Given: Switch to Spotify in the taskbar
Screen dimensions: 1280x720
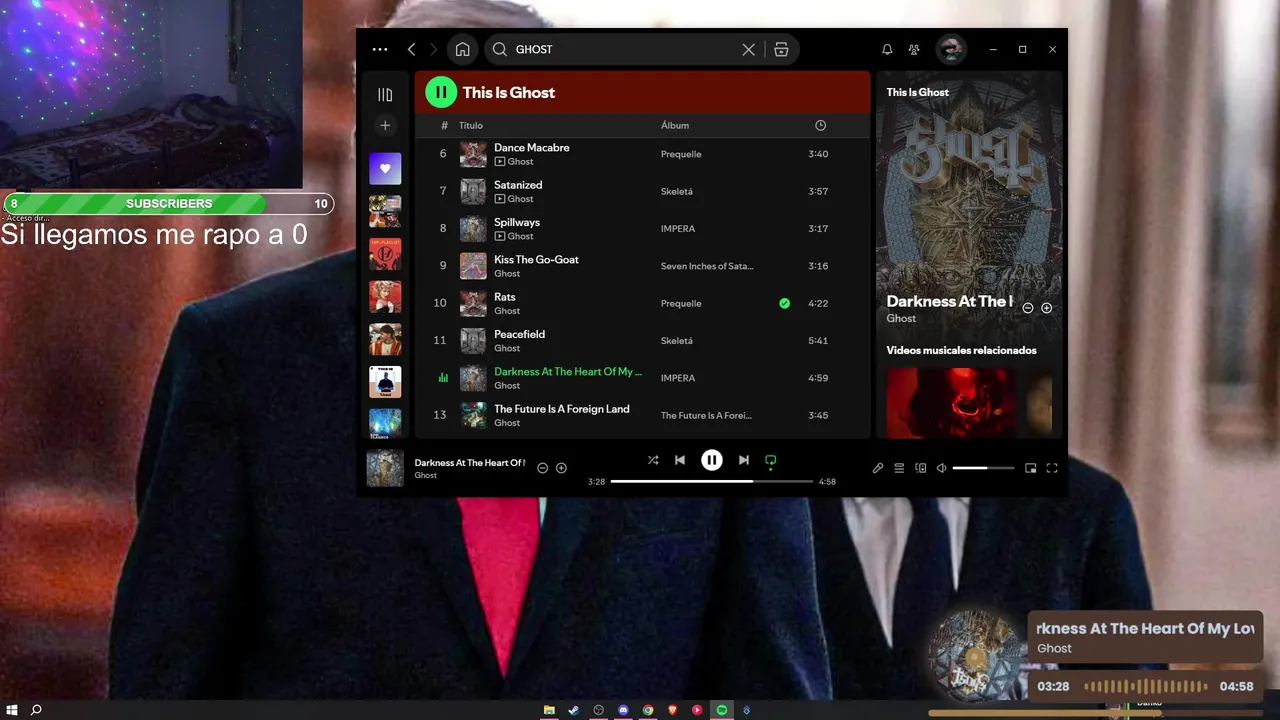Looking at the screenshot, I should coord(721,710).
